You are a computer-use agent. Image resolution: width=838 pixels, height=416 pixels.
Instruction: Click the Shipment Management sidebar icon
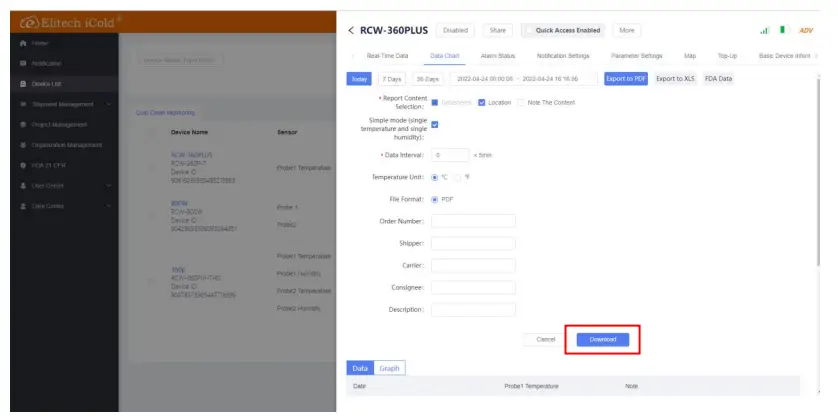[23, 104]
